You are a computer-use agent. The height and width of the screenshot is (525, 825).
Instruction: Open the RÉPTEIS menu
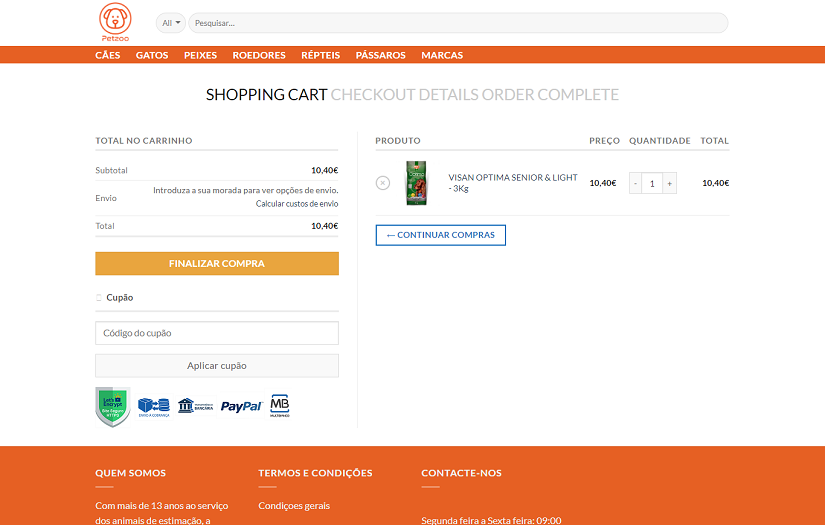tap(320, 55)
